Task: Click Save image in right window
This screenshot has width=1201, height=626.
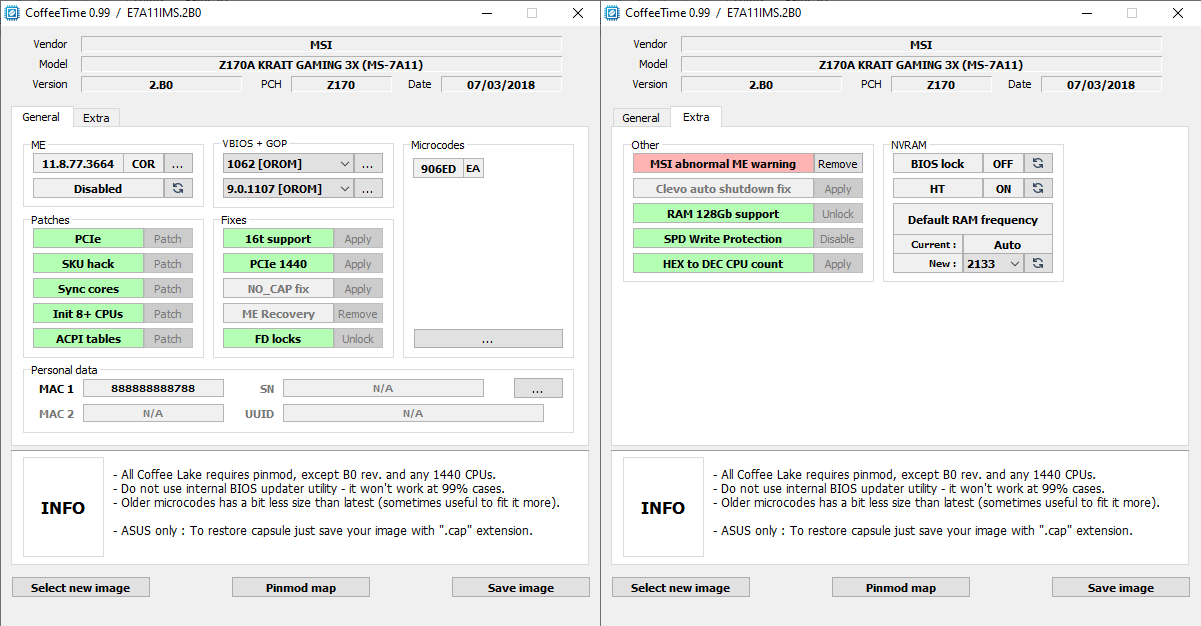Action: 1121,587
